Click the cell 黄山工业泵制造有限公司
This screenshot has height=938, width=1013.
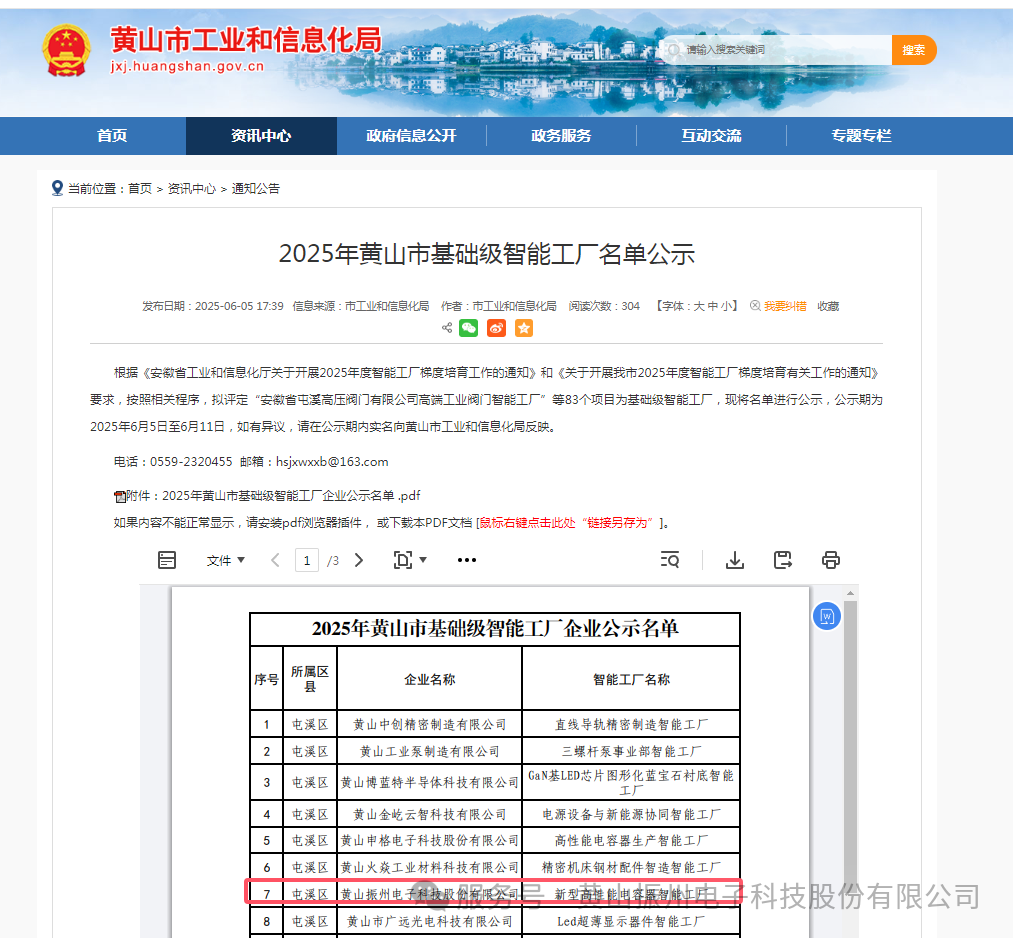pos(430,752)
